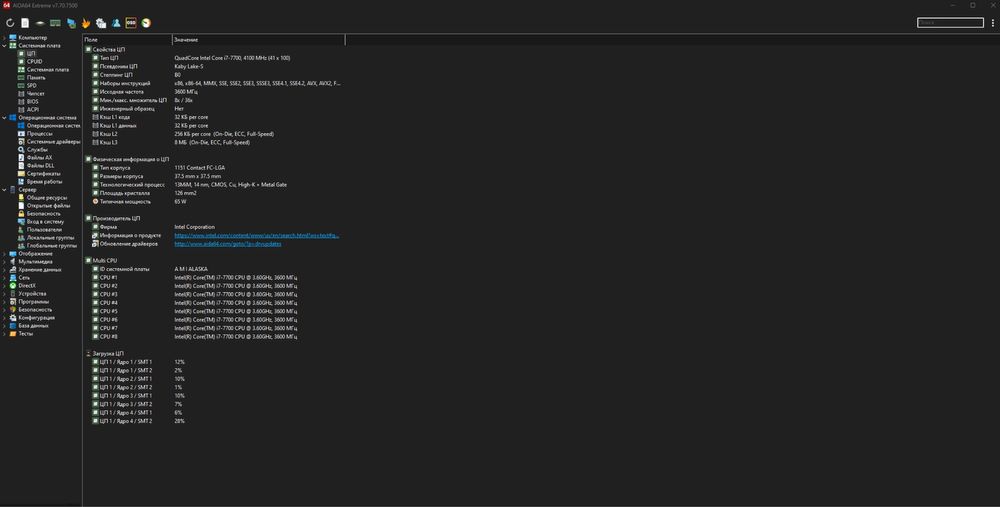
Task: Select the Программы tree item
Action: tap(33, 302)
